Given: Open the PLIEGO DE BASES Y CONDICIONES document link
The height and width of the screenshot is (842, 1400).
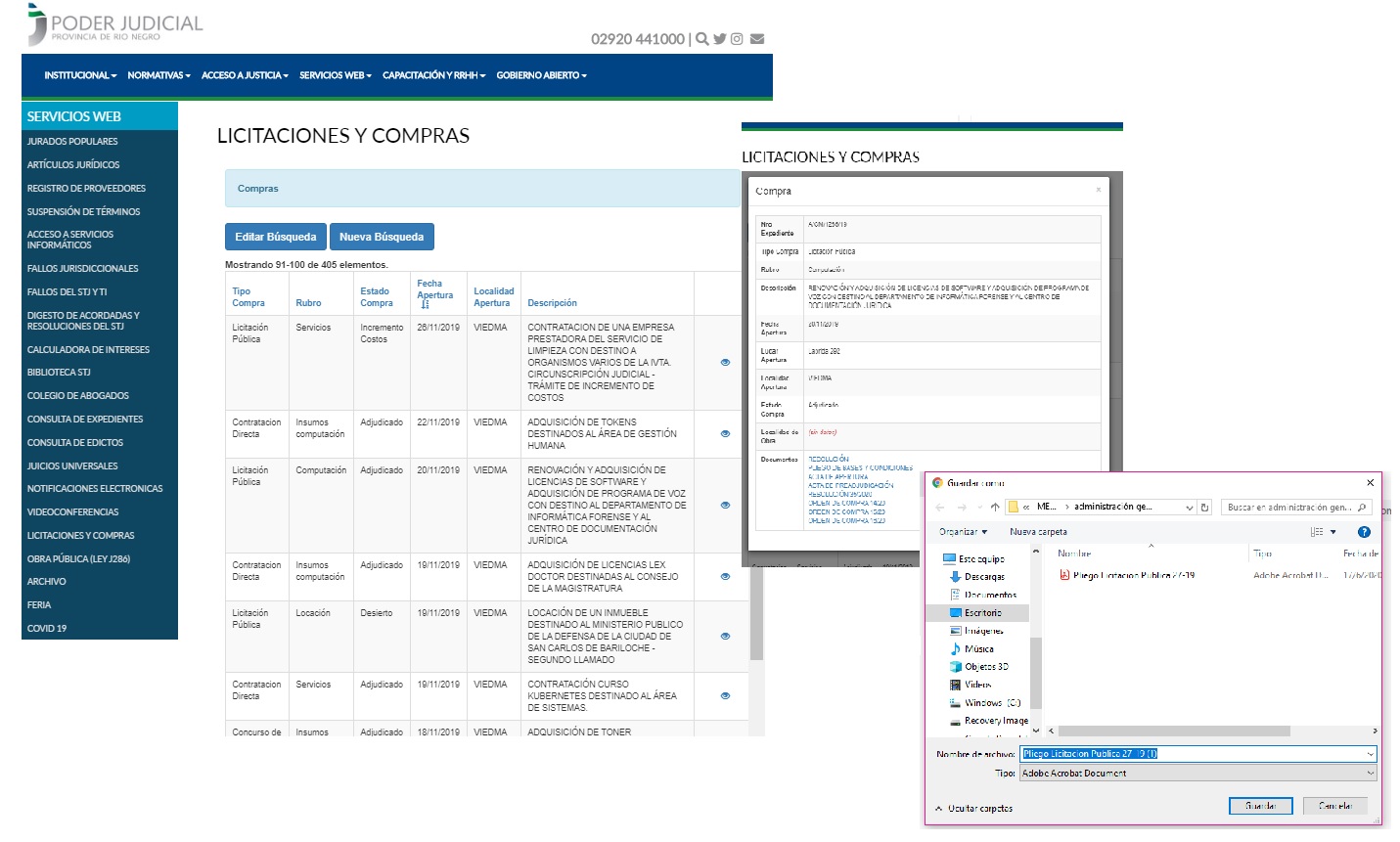Looking at the screenshot, I should pyautogui.click(x=861, y=467).
